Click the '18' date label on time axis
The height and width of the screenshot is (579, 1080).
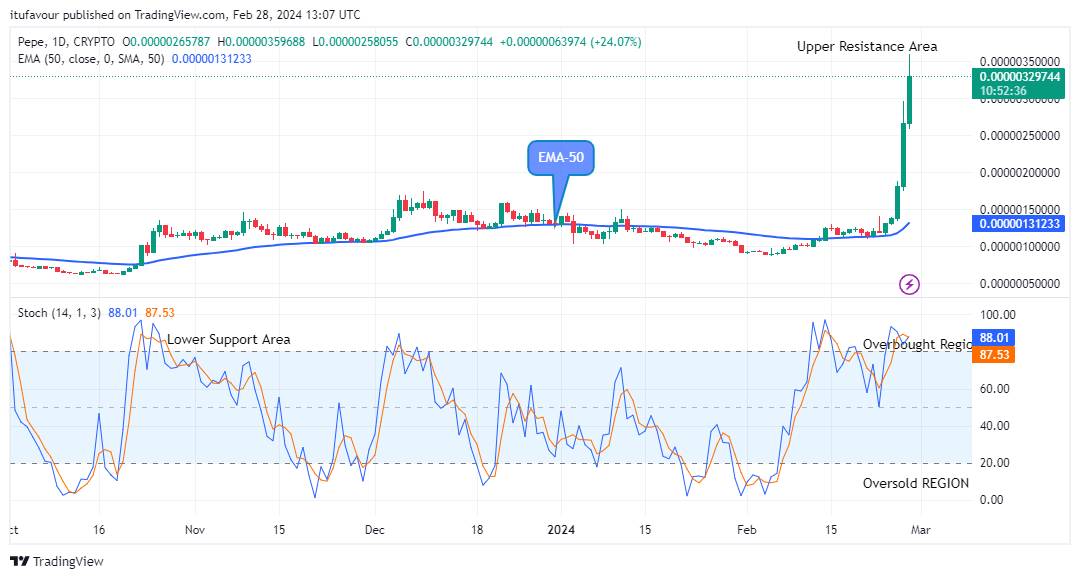pos(477,529)
